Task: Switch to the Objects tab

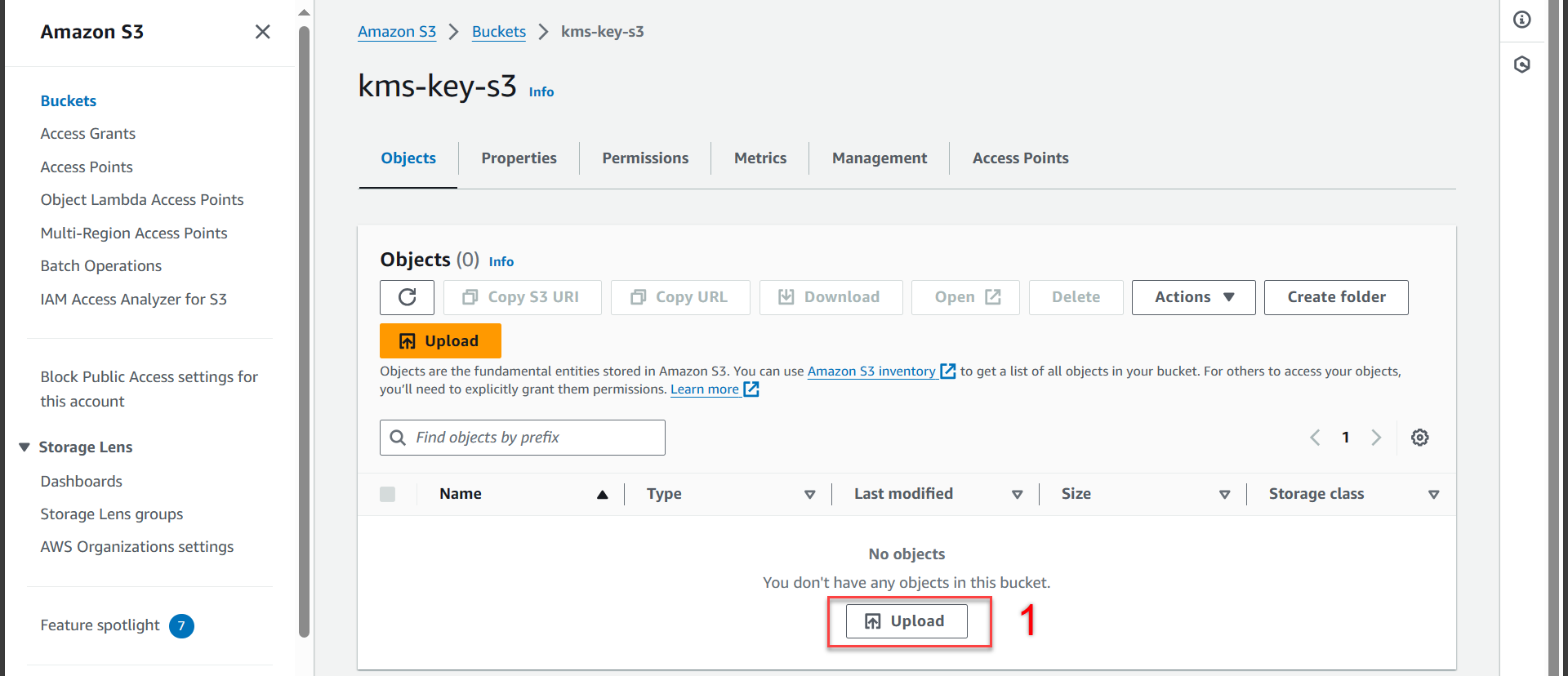Action: pos(408,158)
